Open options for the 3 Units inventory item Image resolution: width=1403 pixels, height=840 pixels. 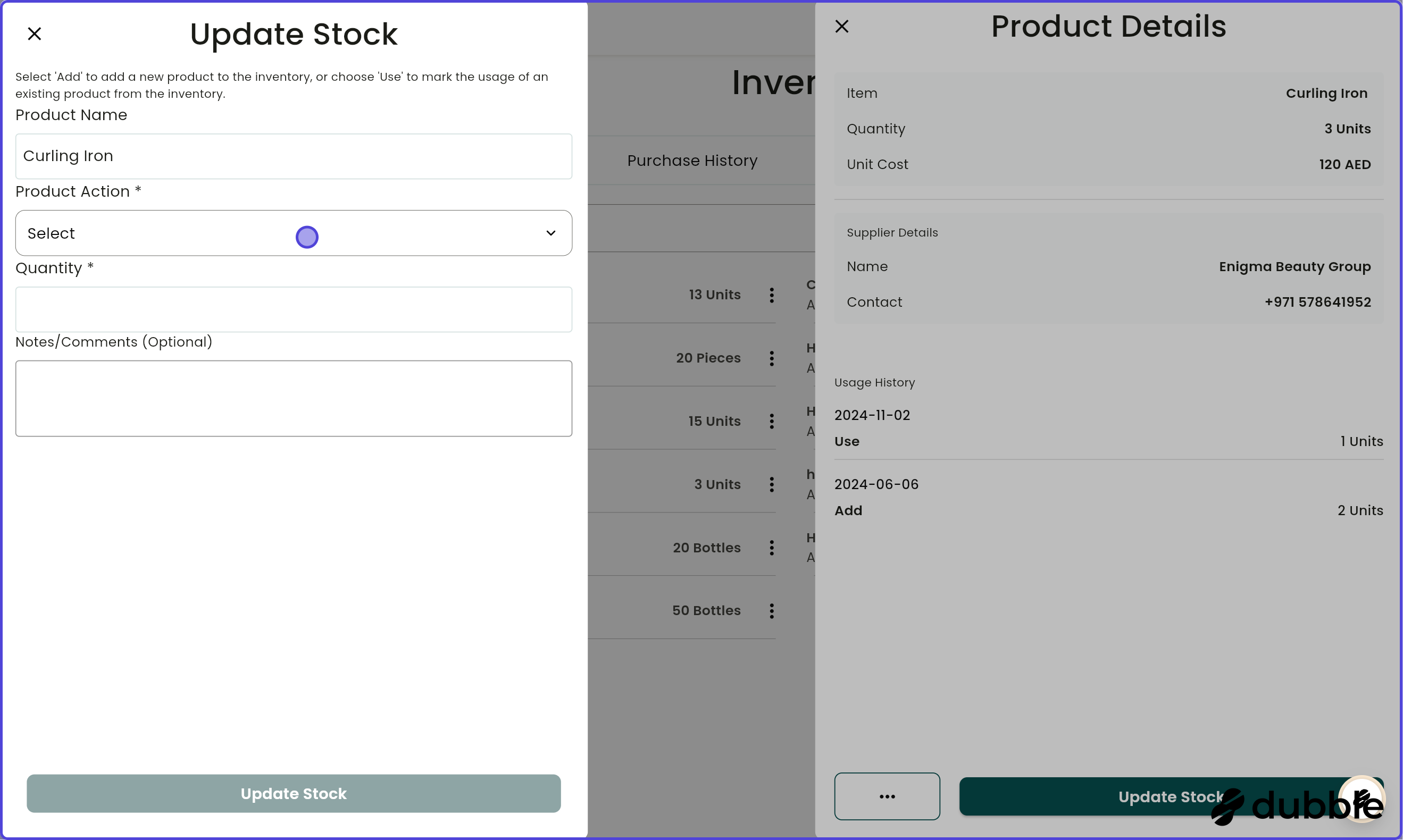pyautogui.click(x=771, y=484)
